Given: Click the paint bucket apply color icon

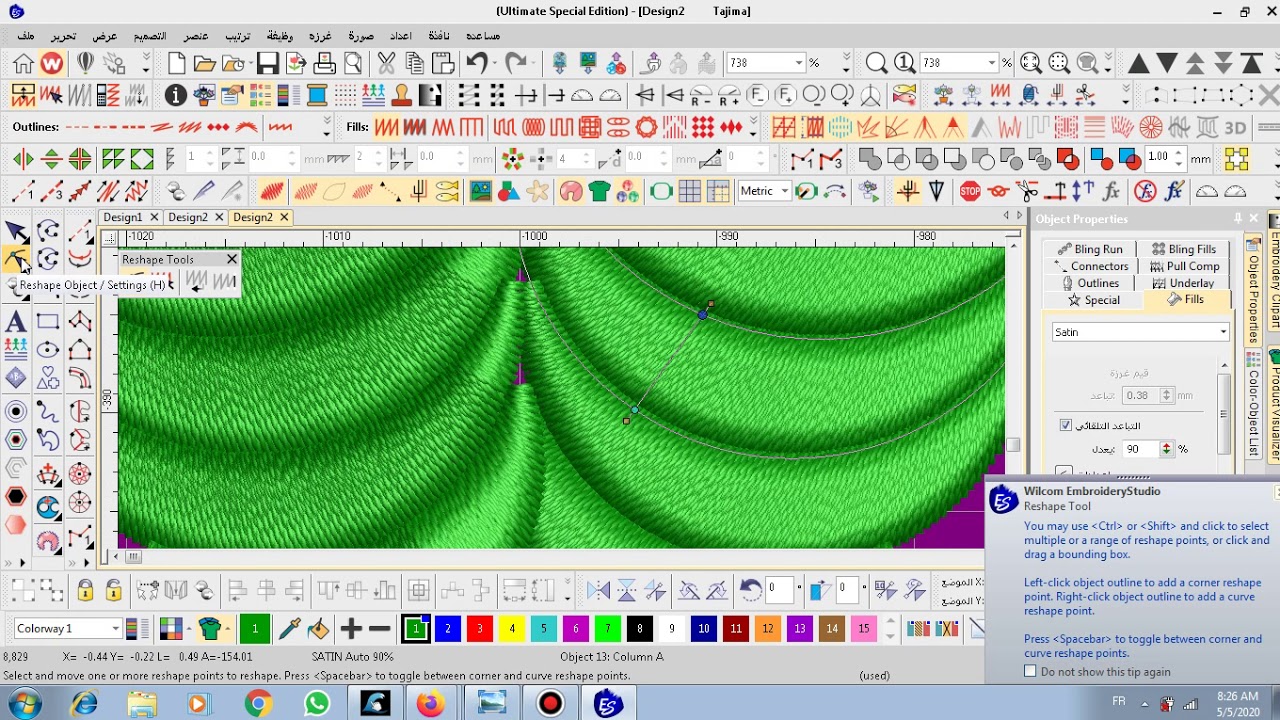Looking at the screenshot, I should 319,629.
